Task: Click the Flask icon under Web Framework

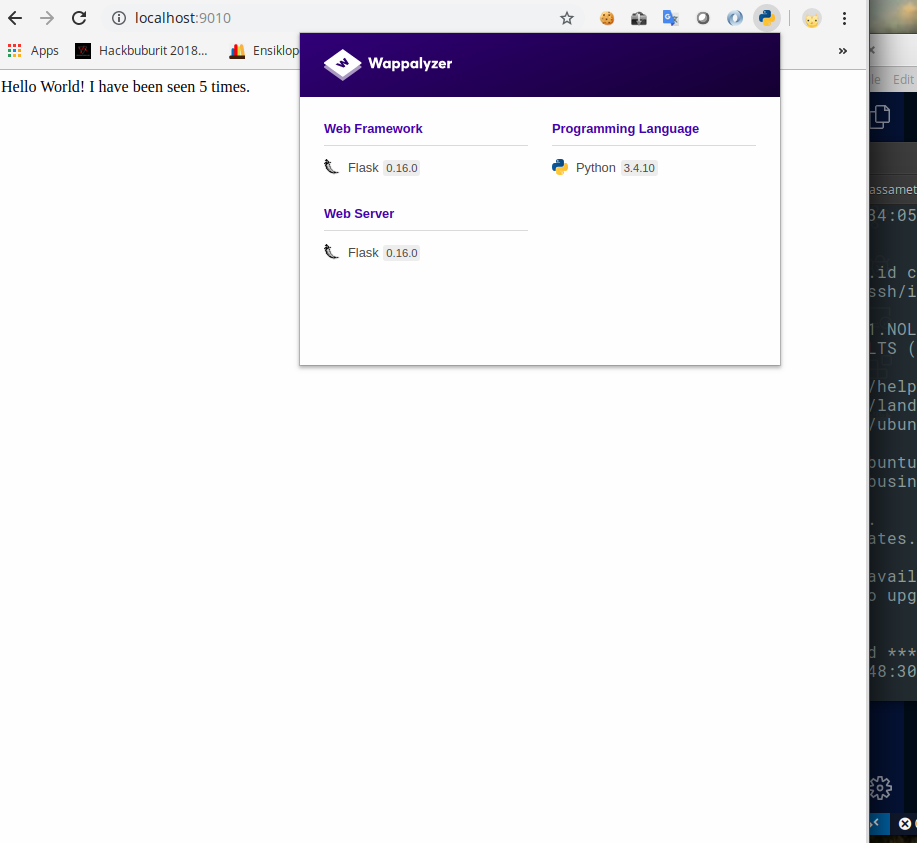Action: tap(332, 167)
